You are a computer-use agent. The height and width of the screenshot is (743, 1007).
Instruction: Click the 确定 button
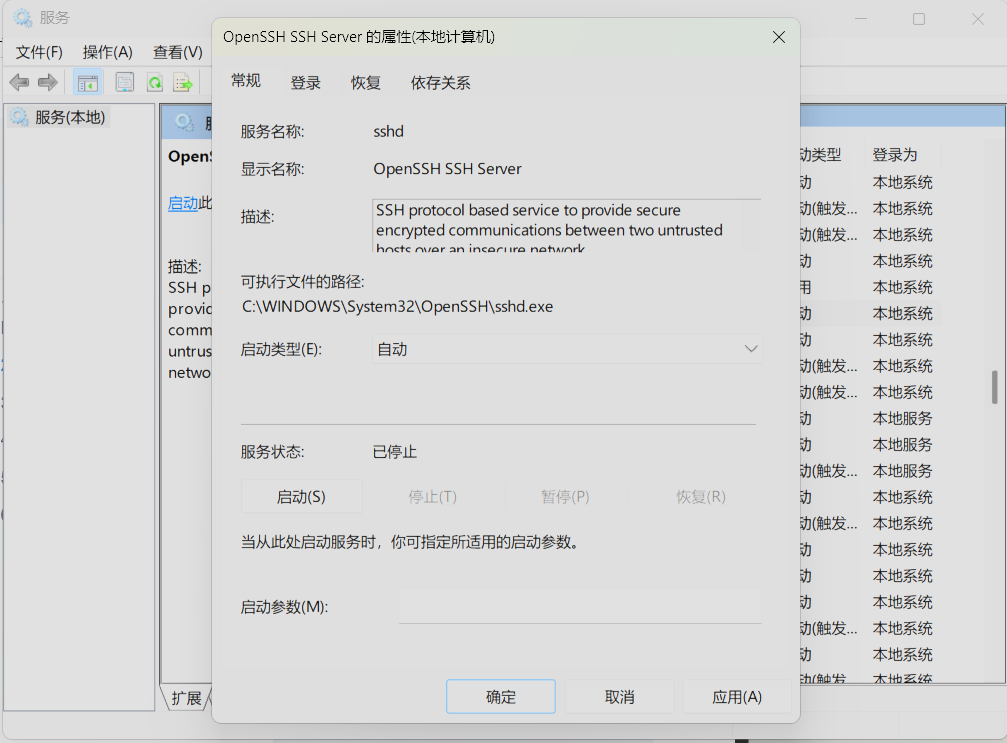coord(501,697)
